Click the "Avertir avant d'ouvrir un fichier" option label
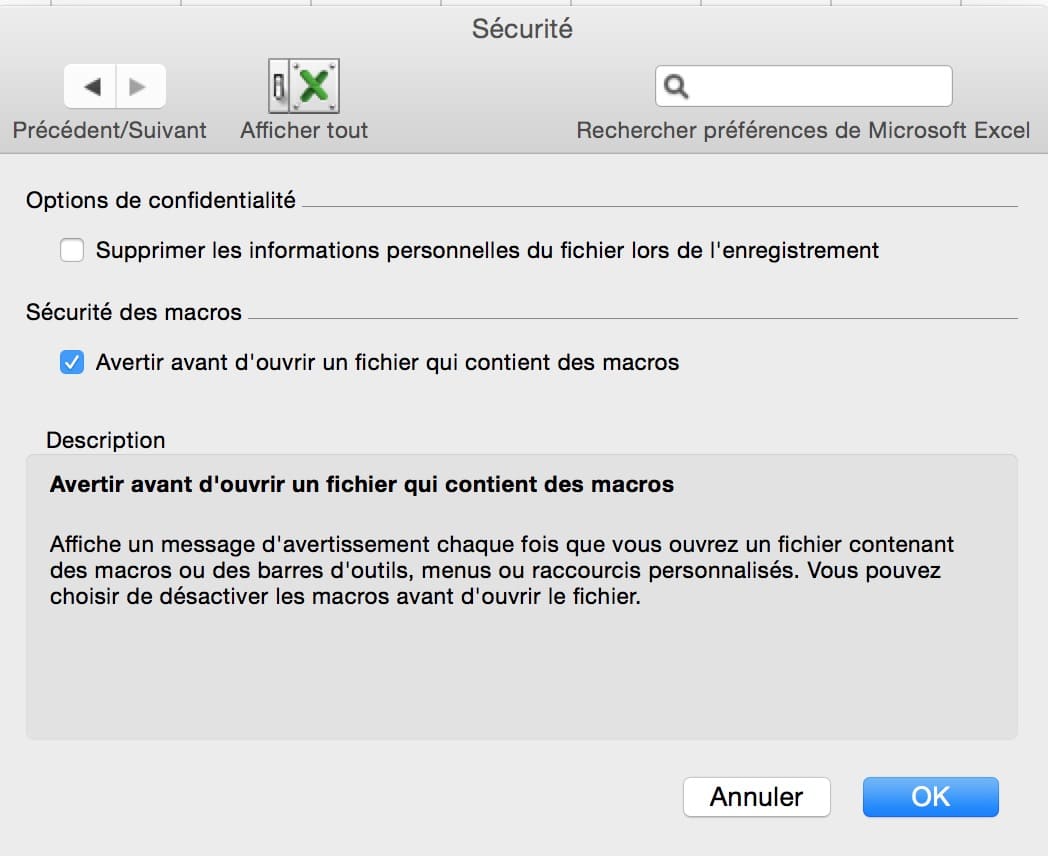The image size is (1048, 856). point(387,362)
